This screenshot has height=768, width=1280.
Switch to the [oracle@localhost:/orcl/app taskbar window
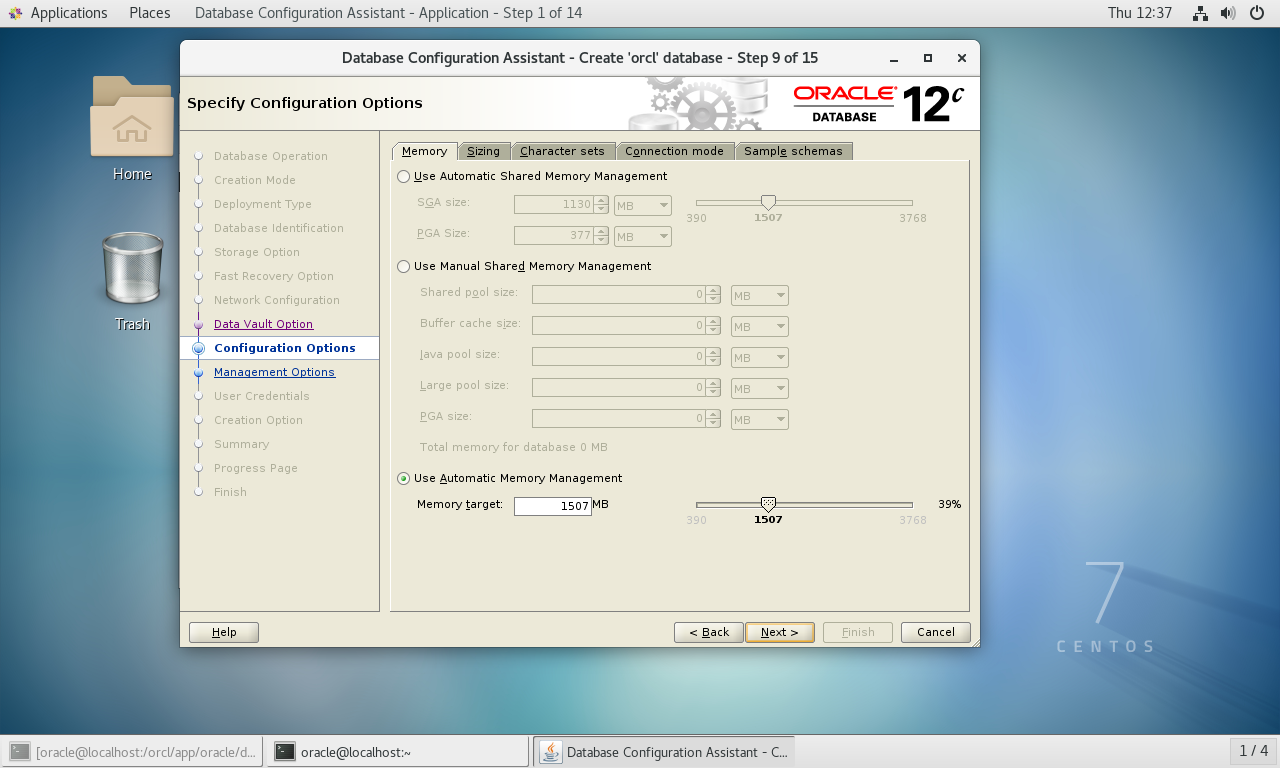[134, 752]
